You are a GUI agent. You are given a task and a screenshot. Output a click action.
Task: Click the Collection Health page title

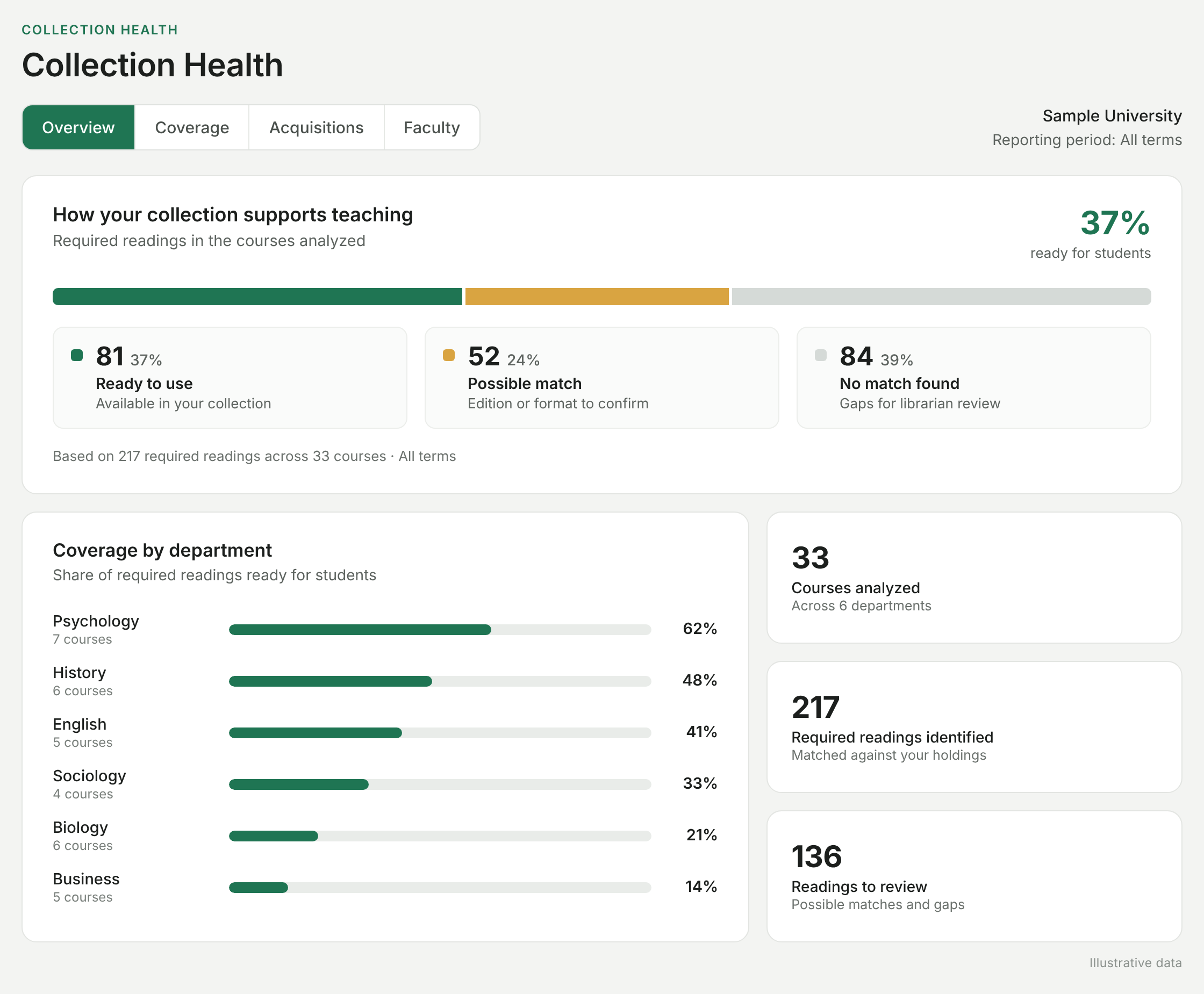(x=152, y=64)
